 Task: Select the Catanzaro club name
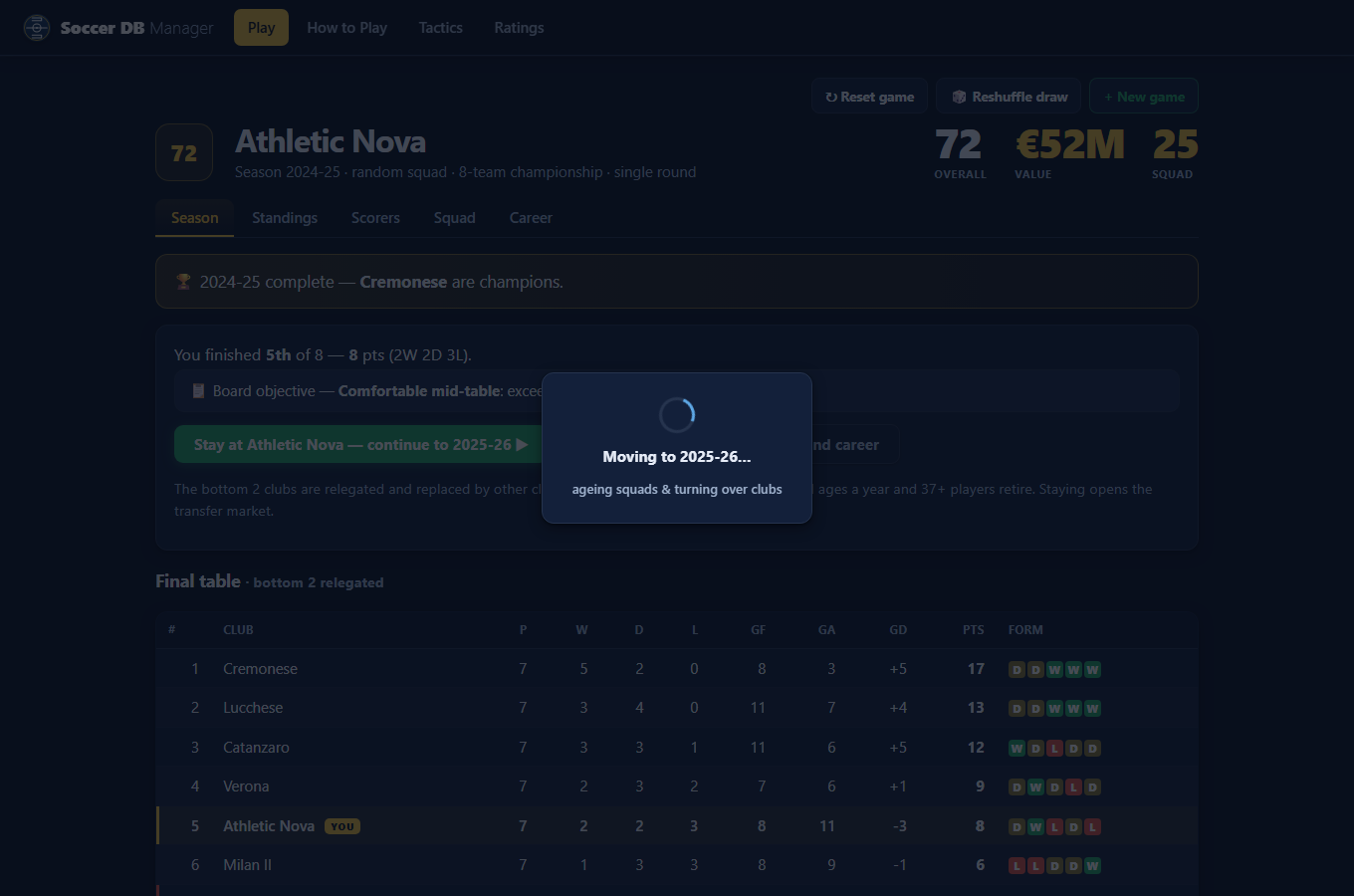click(x=256, y=748)
